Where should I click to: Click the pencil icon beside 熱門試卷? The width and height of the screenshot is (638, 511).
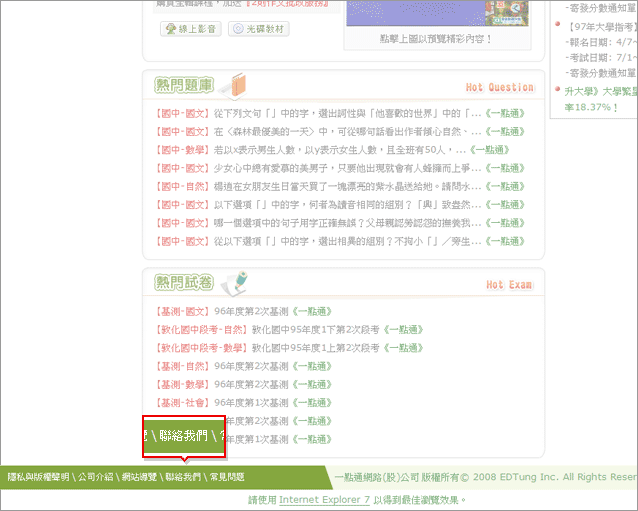(233, 282)
